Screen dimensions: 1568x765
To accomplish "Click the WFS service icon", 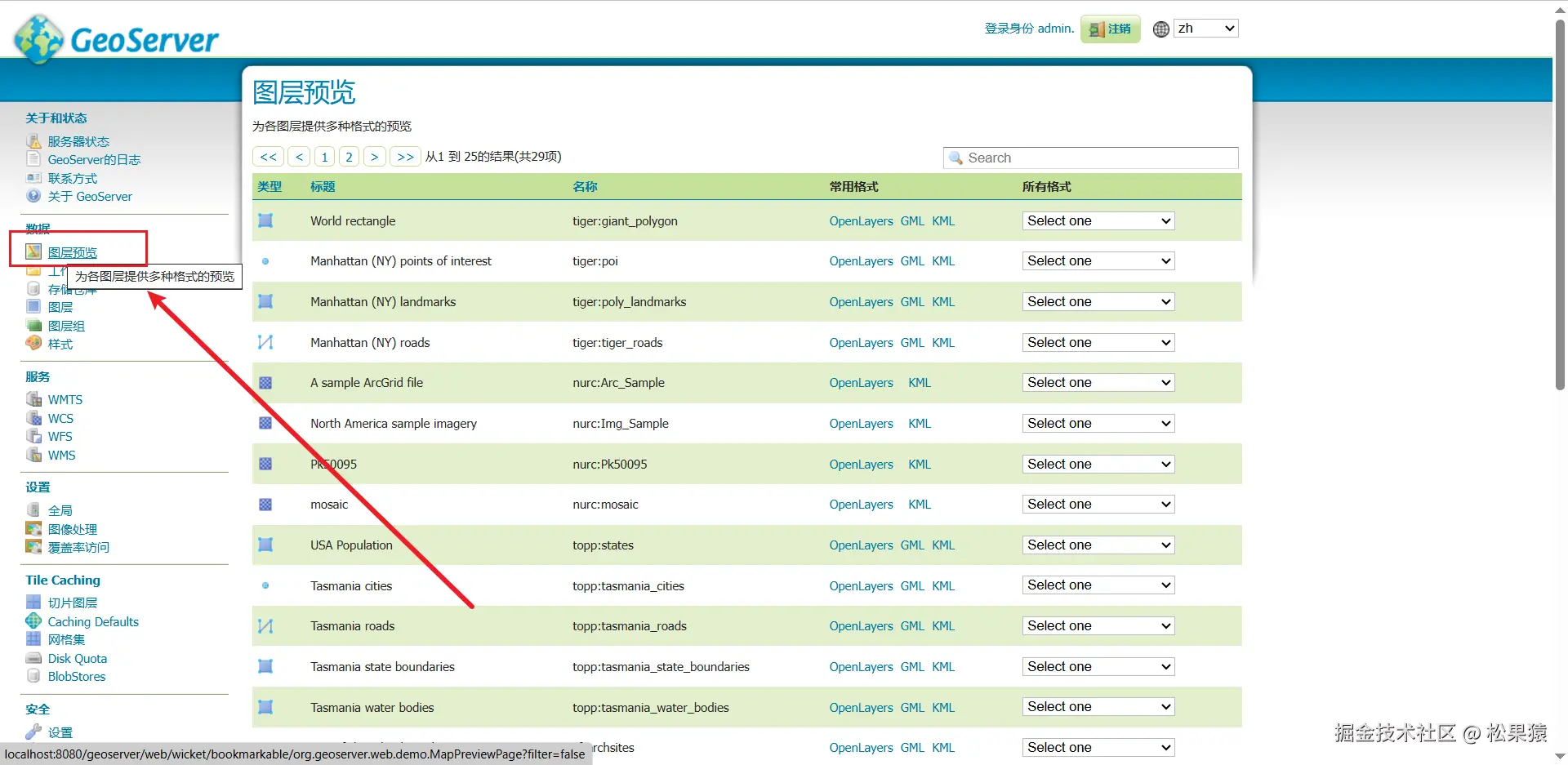I will (33, 436).
